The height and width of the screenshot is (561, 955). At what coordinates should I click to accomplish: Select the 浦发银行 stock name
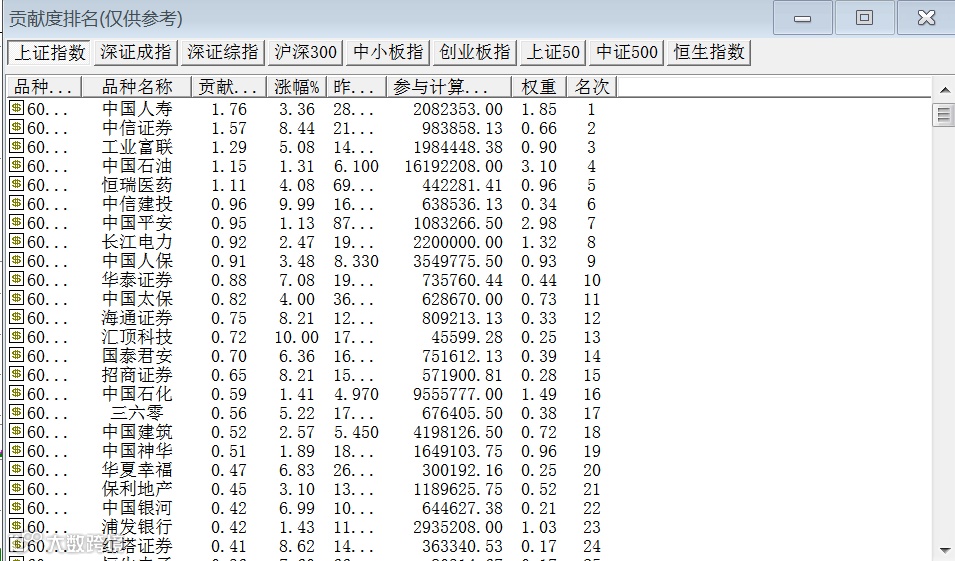point(137,527)
